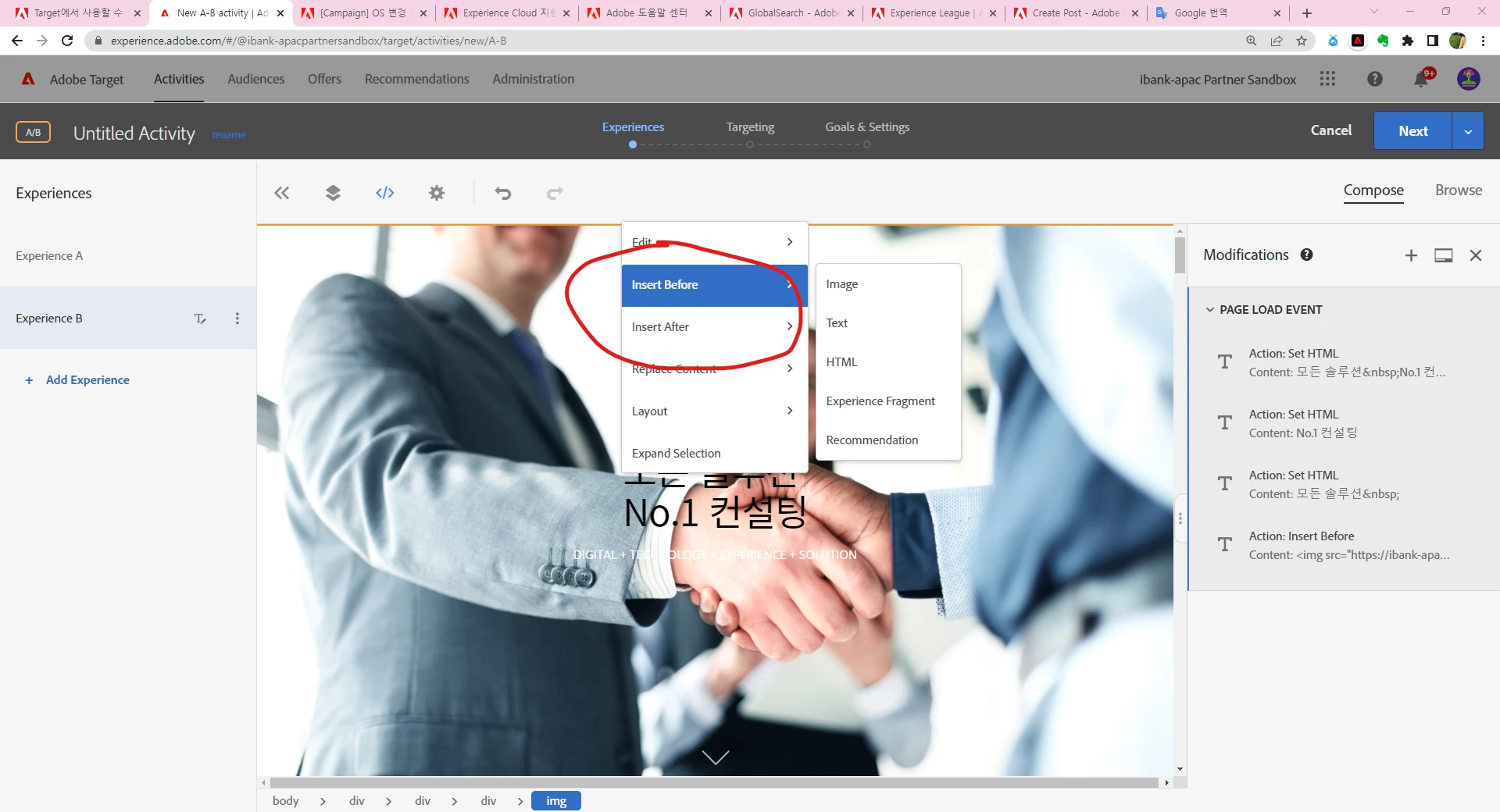Viewport: 1500px width, 812px height.
Task: Select HTML from the submenu
Action: tap(888, 362)
